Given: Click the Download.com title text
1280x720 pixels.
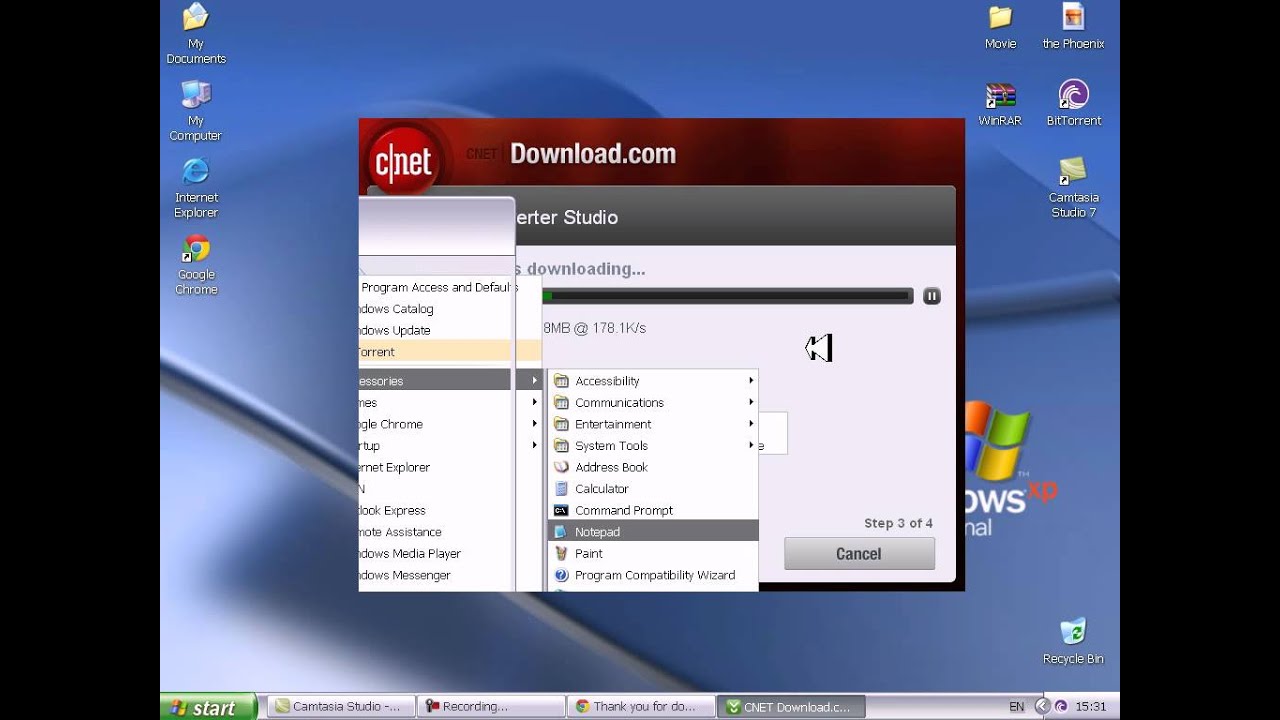Looking at the screenshot, I should [x=593, y=153].
